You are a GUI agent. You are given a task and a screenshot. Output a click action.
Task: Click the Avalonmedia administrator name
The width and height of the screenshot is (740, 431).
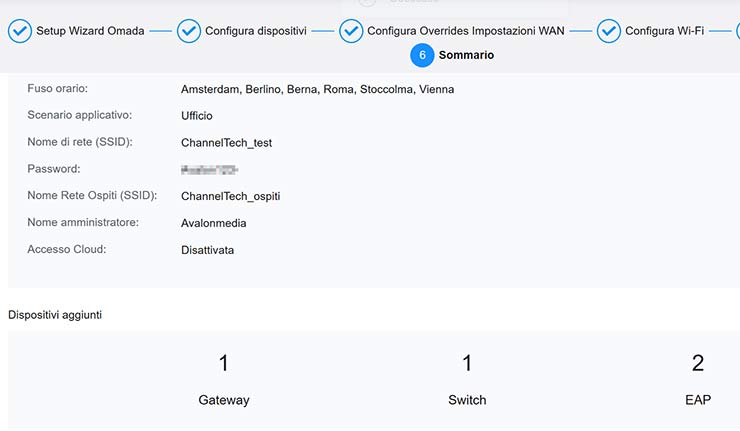(x=213, y=223)
